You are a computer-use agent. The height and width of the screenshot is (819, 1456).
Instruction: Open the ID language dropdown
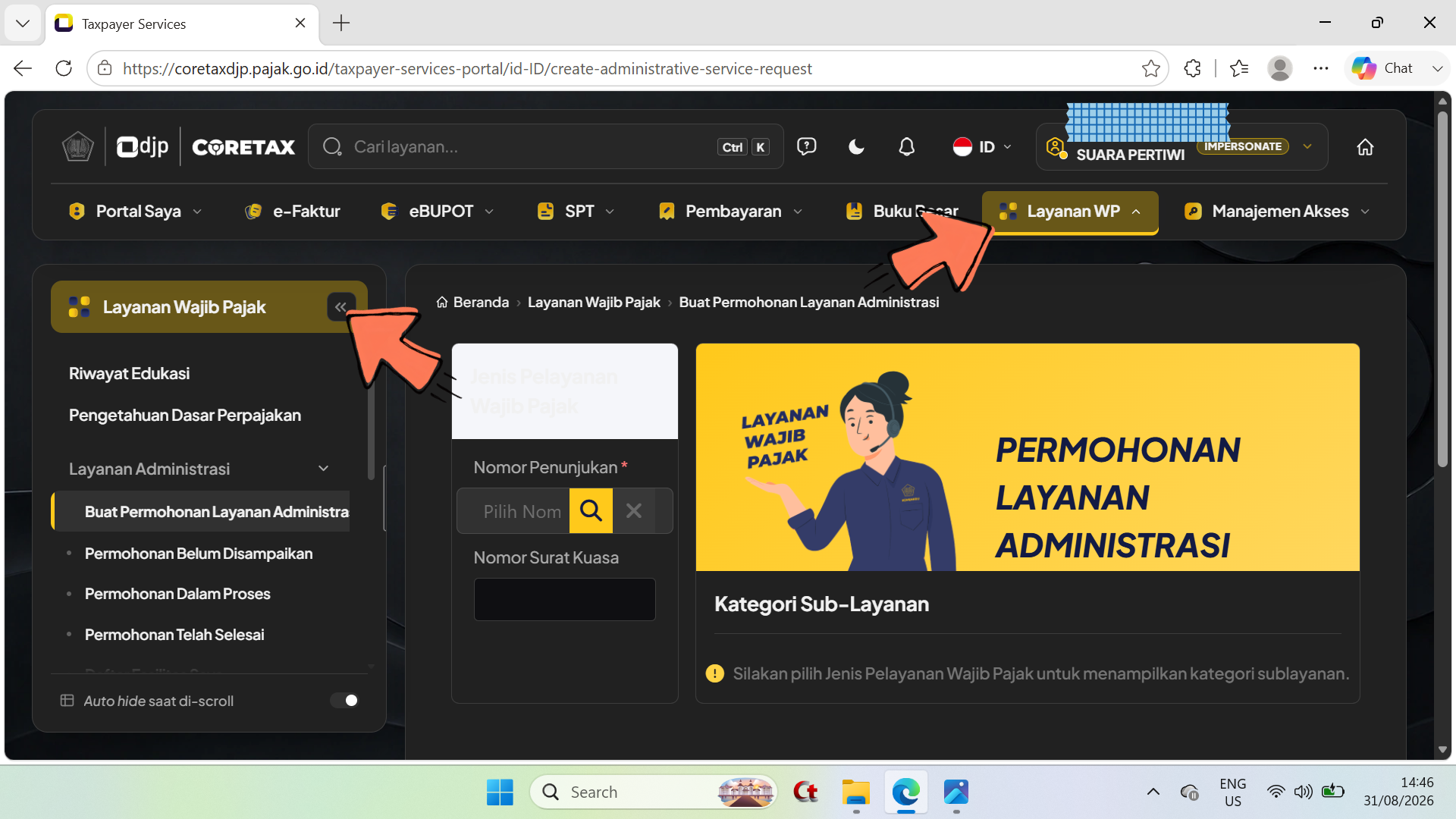(983, 147)
